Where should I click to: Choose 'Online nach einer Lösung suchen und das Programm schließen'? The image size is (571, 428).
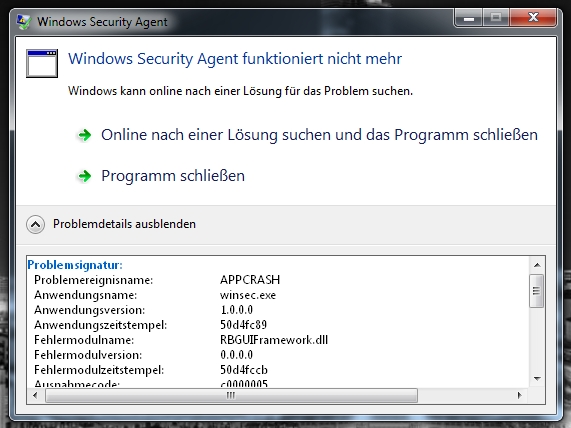click(319, 135)
